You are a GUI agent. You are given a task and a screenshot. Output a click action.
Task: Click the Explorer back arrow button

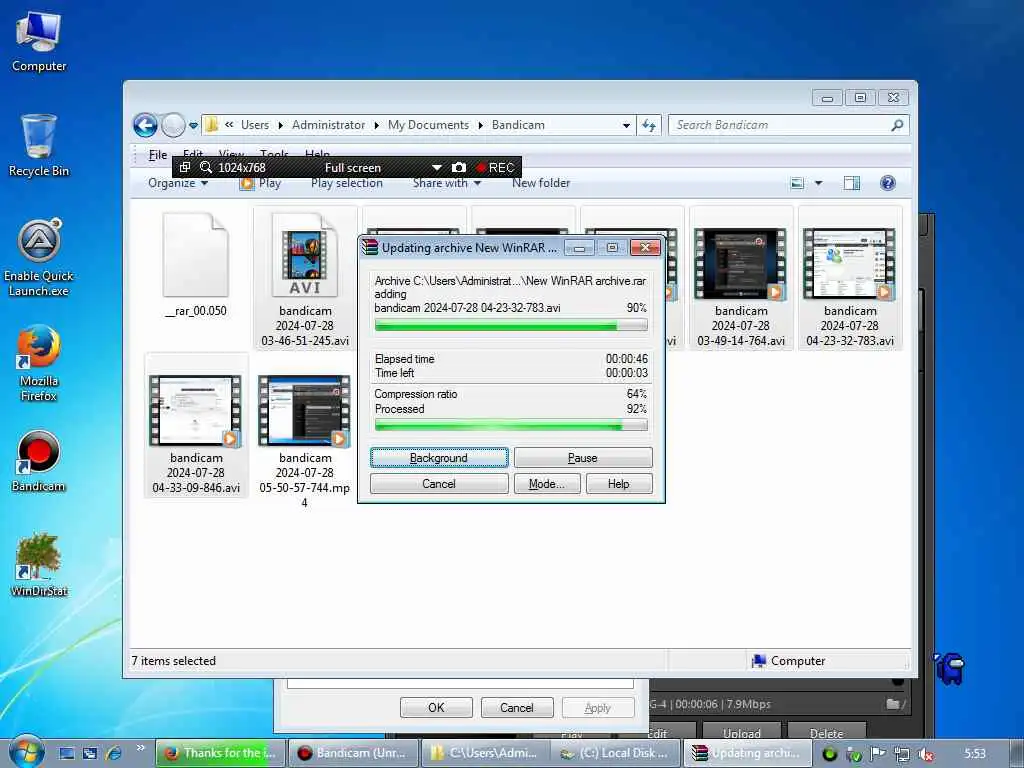point(145,125)
